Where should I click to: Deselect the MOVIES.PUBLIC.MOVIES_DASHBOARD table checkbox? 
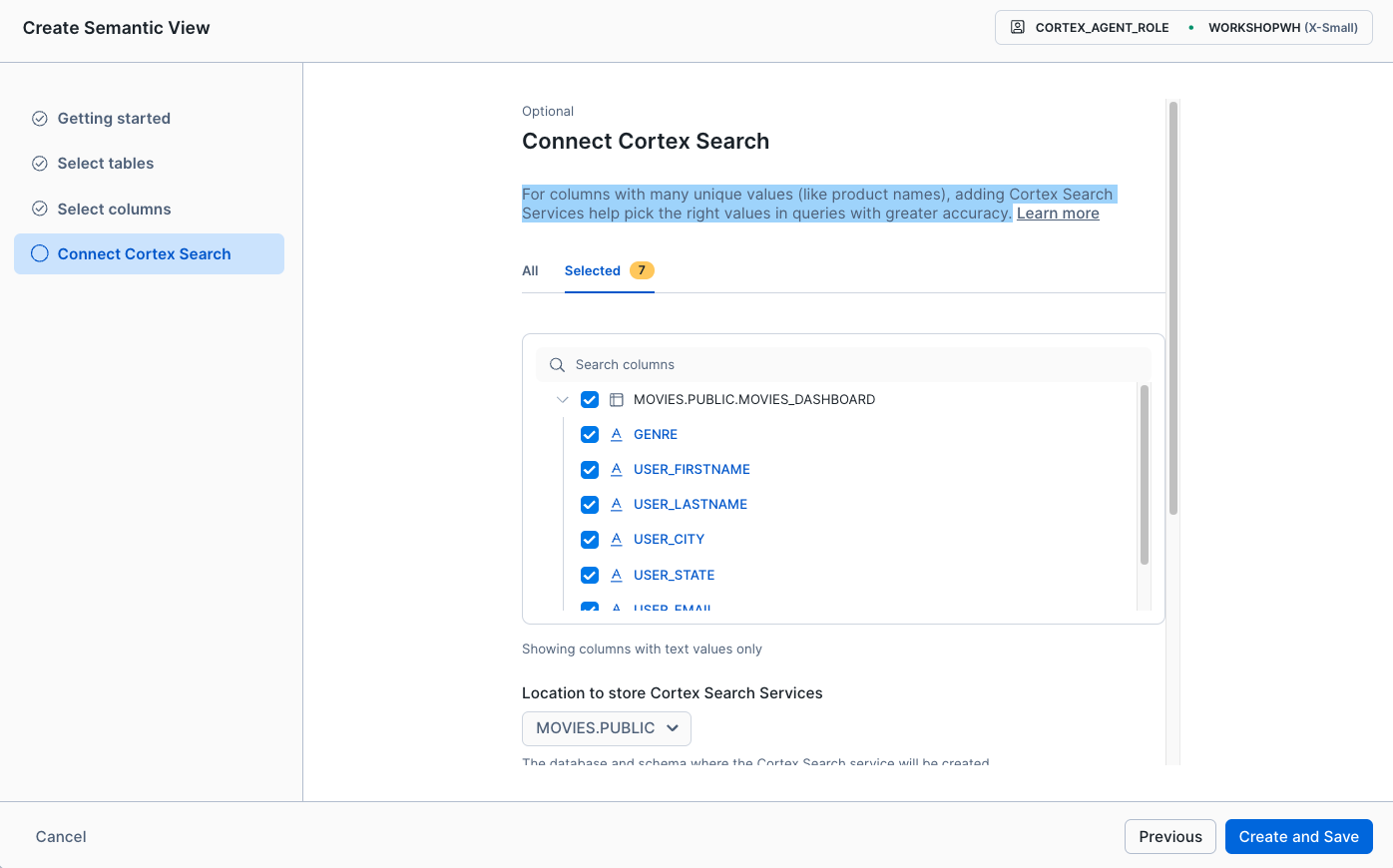coord(590,400)
